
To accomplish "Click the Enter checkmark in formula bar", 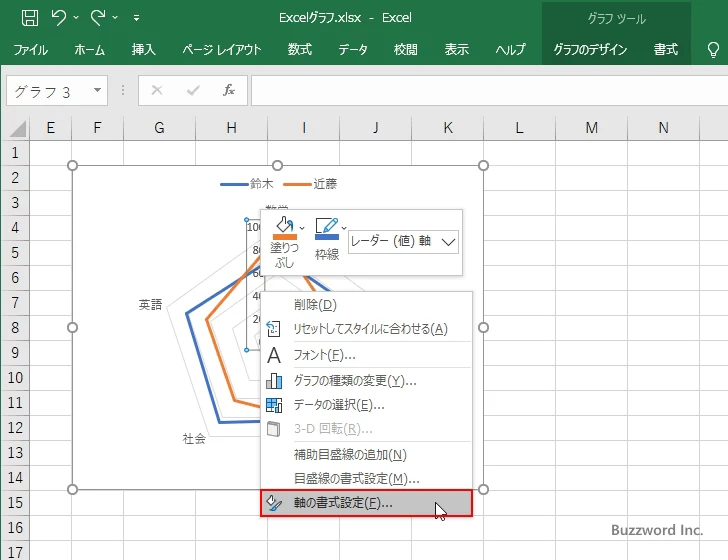I will click(193, 90).
